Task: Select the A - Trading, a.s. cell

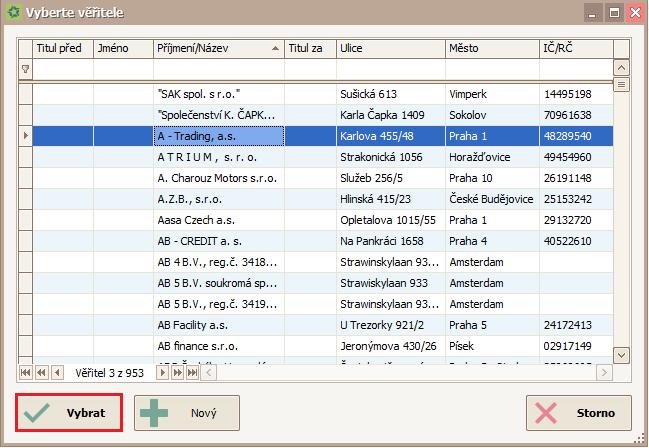Action: coord(219,136)
